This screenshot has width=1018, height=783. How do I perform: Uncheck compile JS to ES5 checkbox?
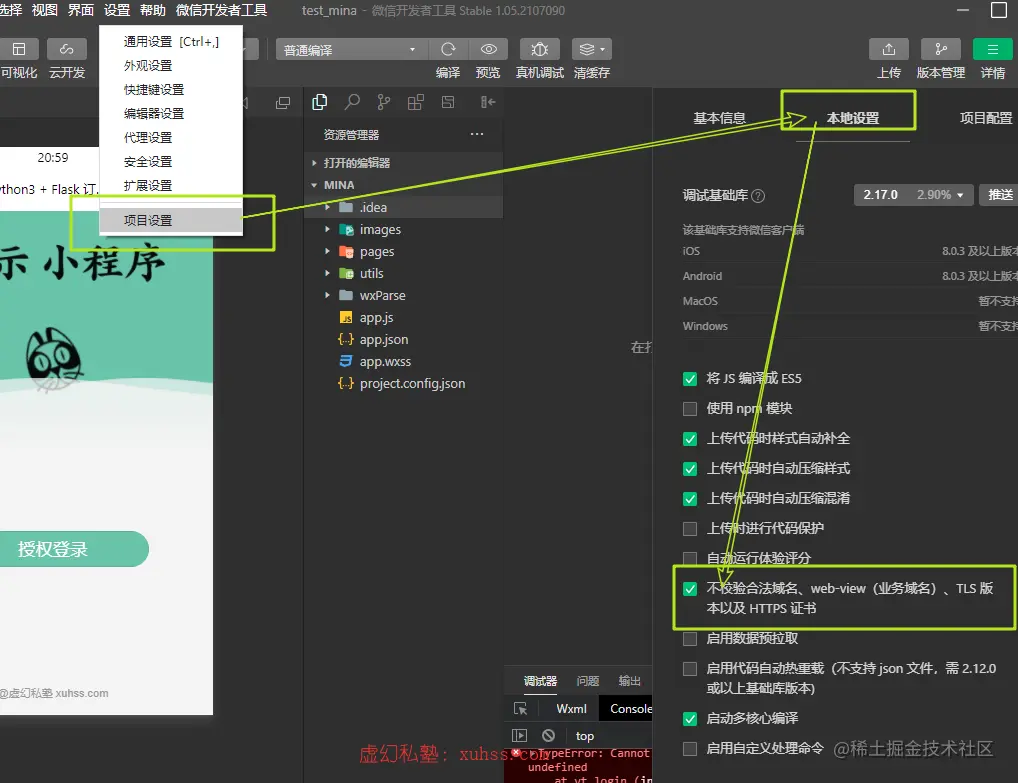[690, 379]
